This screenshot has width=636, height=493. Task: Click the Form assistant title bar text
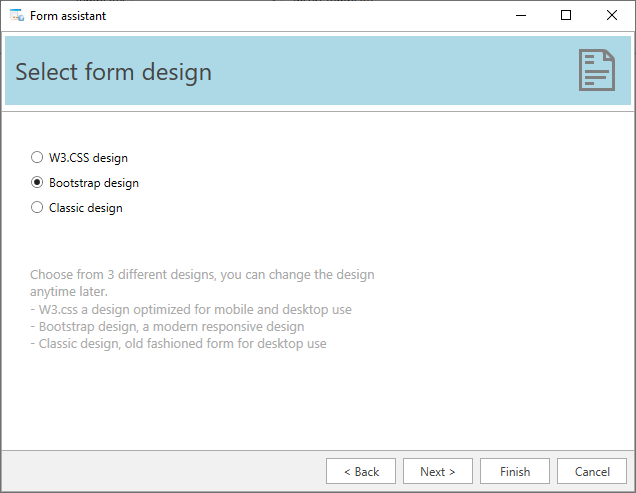point(68,16)
